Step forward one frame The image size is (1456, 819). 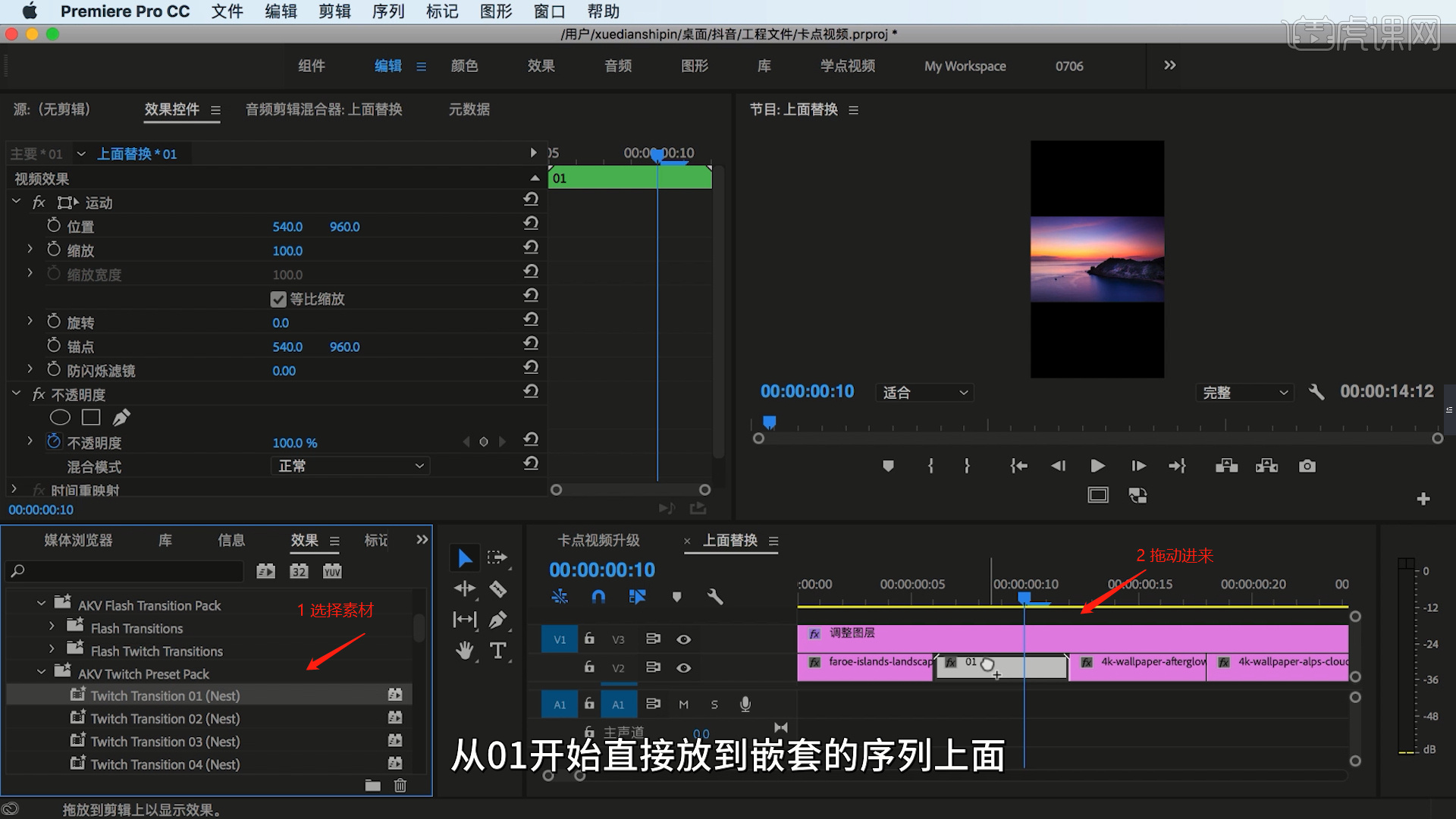coord(1138,466)
